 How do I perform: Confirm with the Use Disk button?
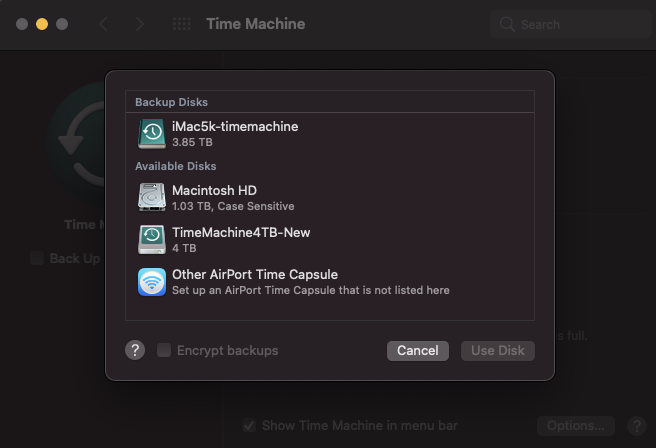(x=498, y=351)
